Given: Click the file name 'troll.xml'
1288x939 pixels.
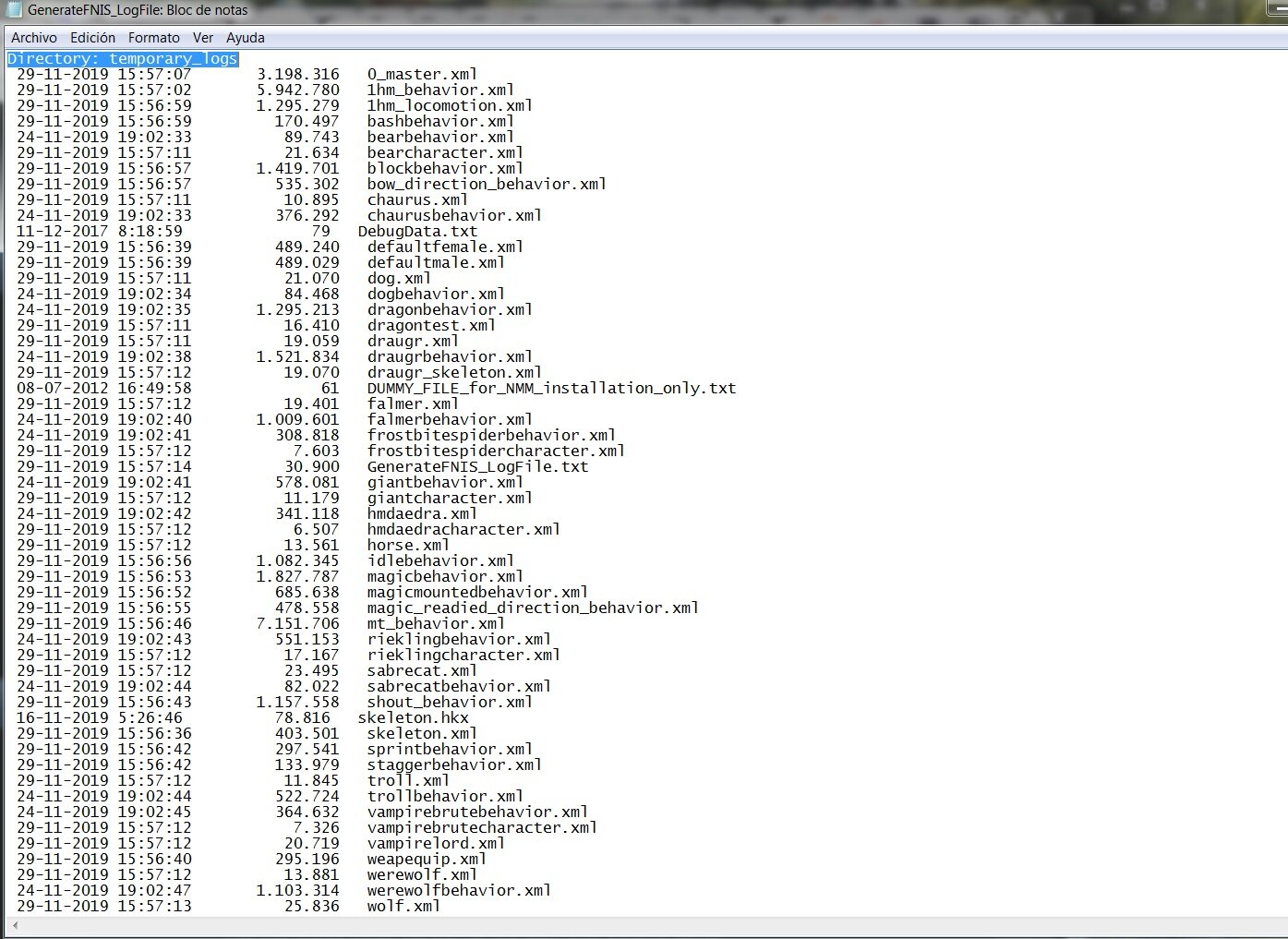Looking at the screenshot, I should [x=408, y=780].
